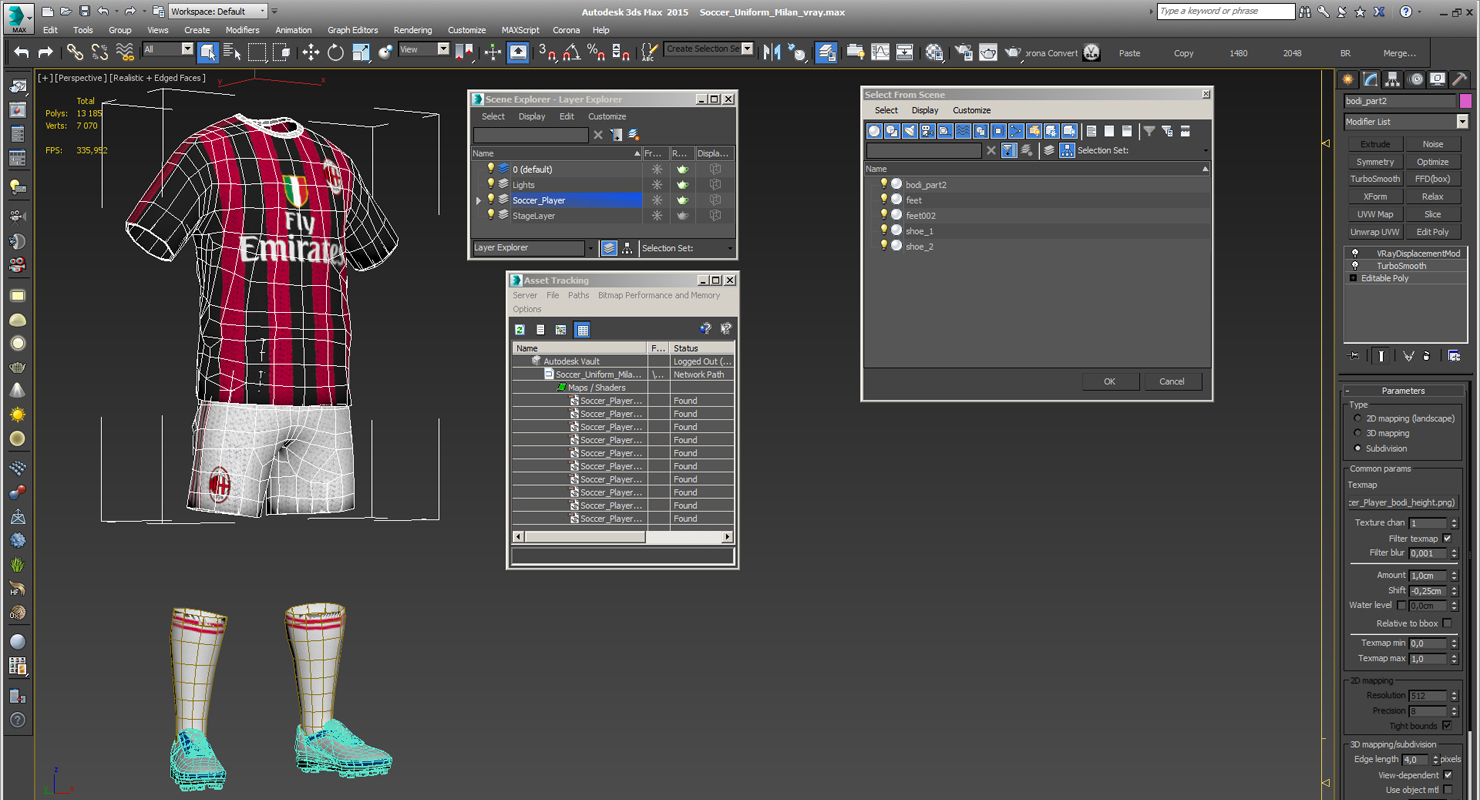Open the Modifier List dropdown
This screenshot has height=800, width=1480.
[1406, 121]
